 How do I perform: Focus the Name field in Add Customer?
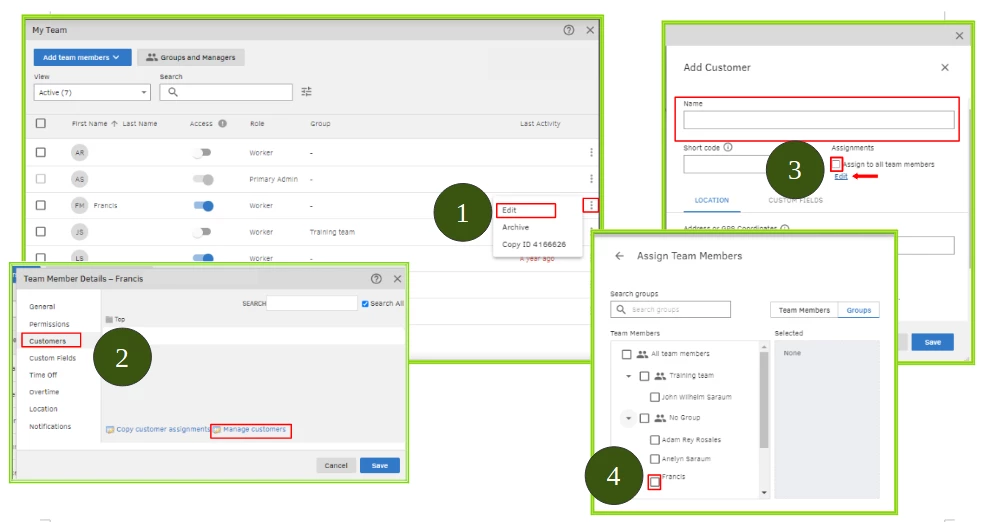(x=819, y=120)
